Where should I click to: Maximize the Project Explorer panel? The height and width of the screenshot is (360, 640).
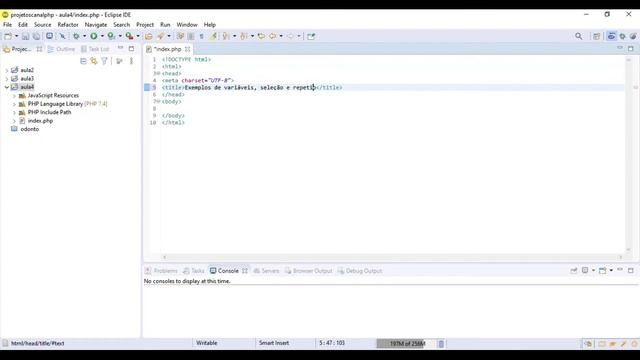131,49
